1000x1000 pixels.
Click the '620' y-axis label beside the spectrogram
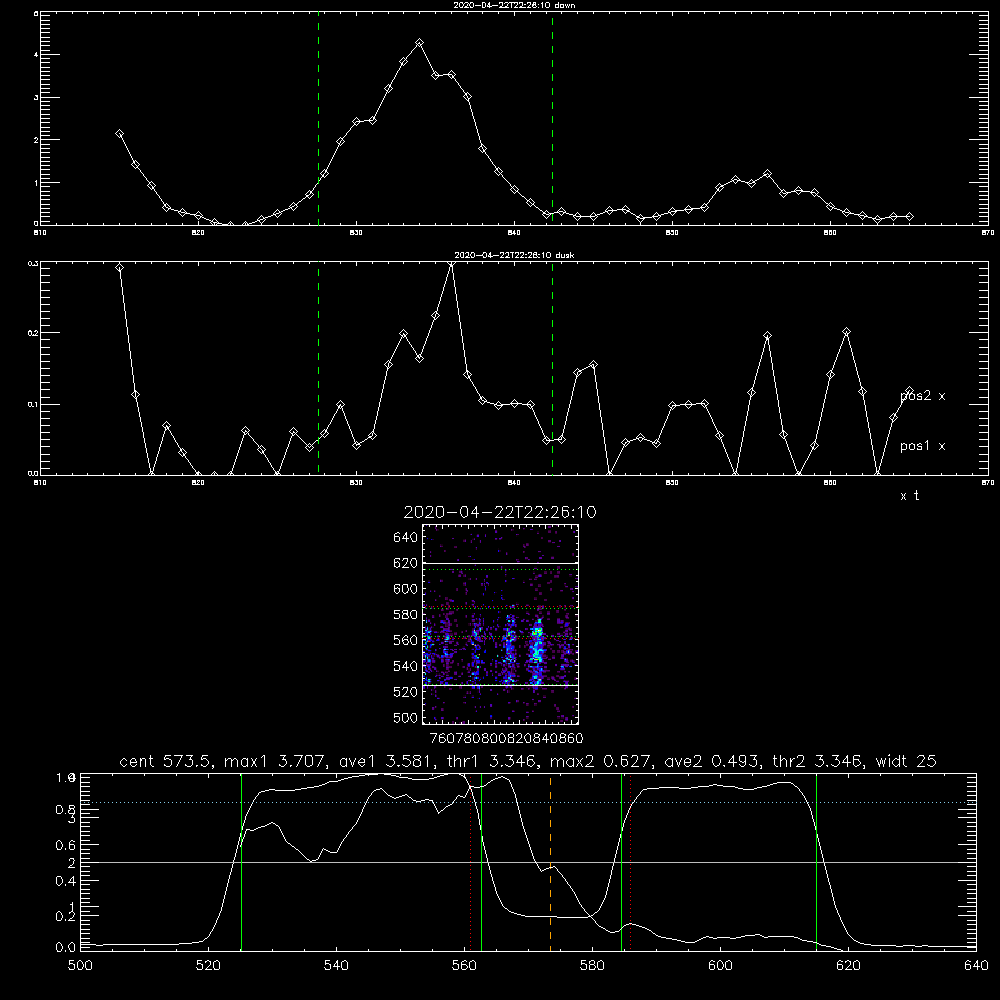tap(406, 563)
